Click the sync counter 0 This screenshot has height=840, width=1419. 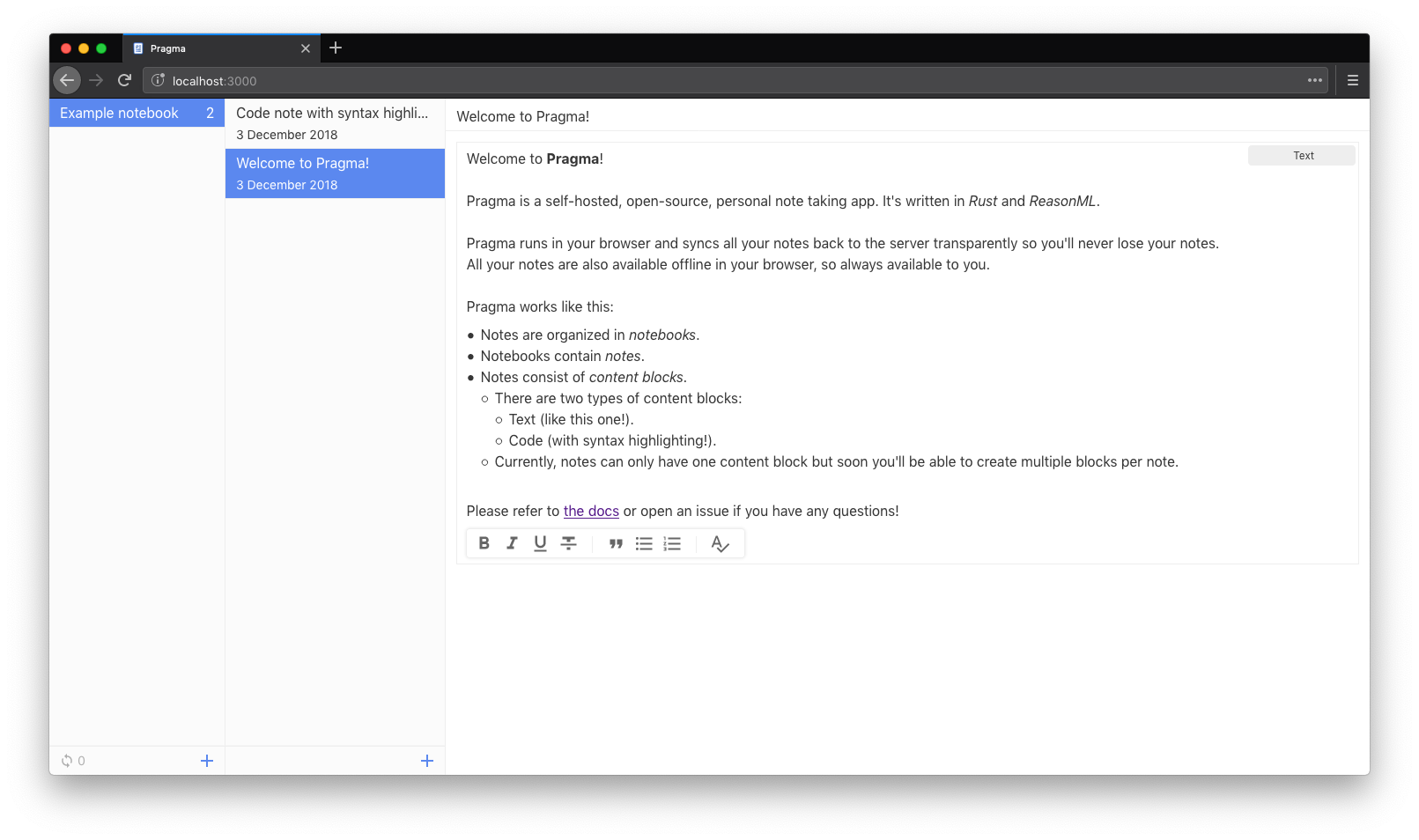click(x=81, y=761)
